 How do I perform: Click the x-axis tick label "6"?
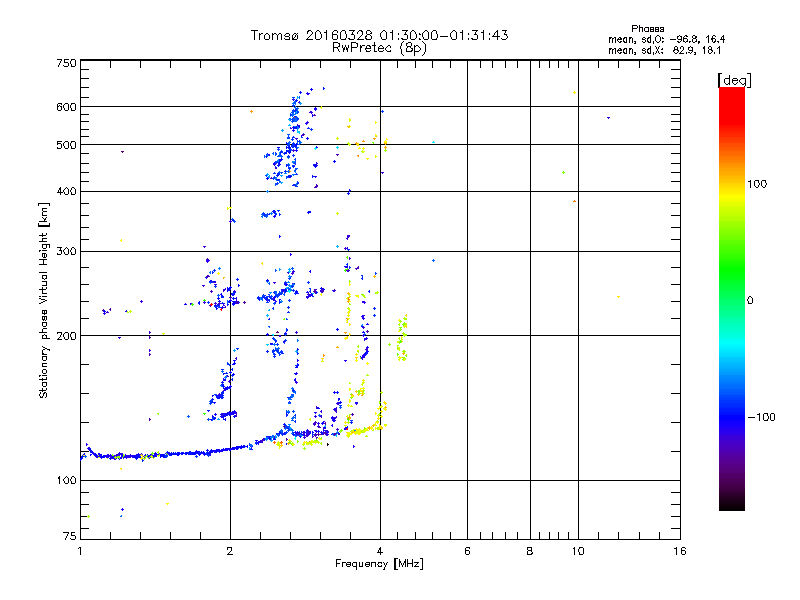[x=467, y=551]
